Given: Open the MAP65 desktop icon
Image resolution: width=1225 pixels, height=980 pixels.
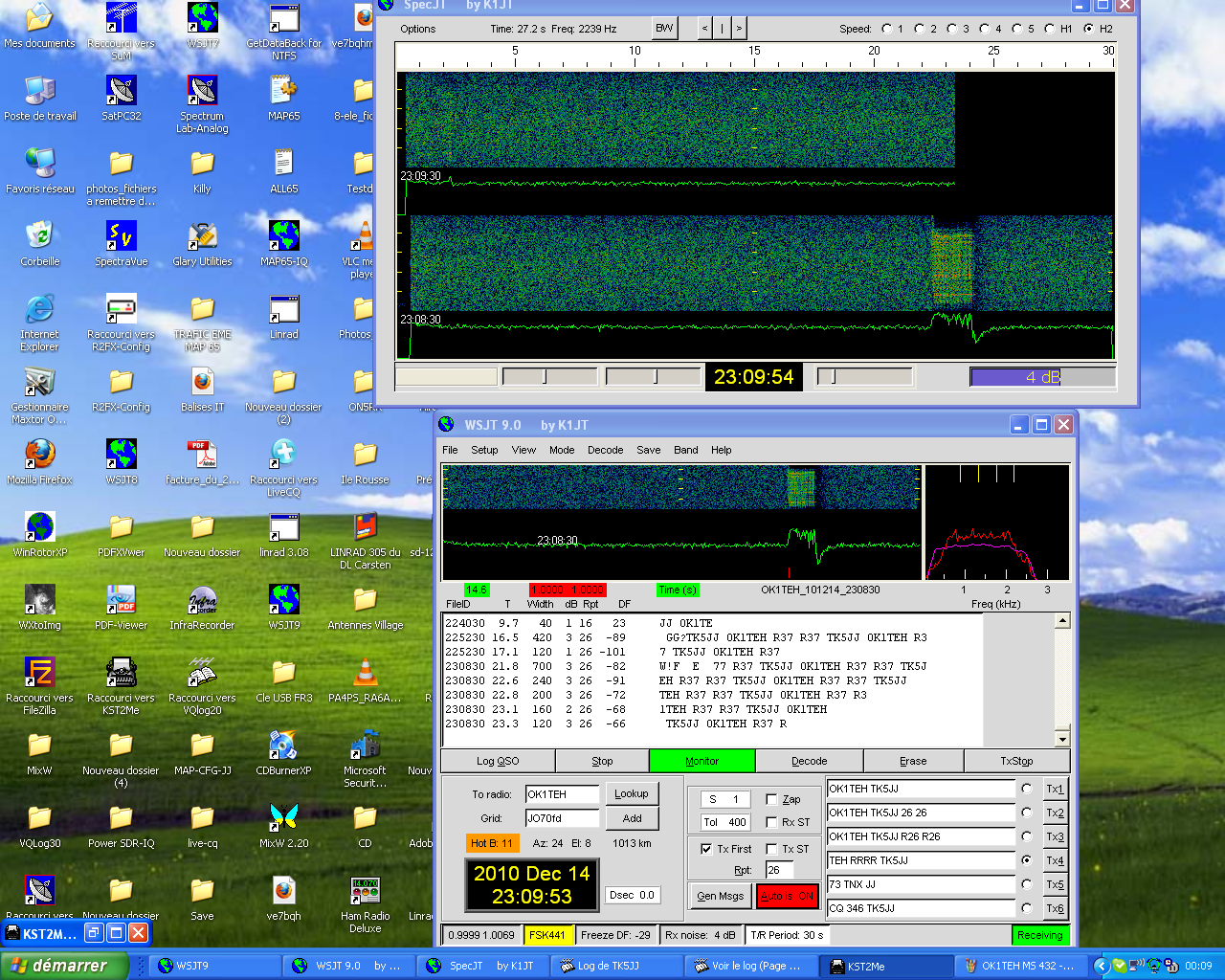Looking at the screenshot, I should click(x=283, y=99).
